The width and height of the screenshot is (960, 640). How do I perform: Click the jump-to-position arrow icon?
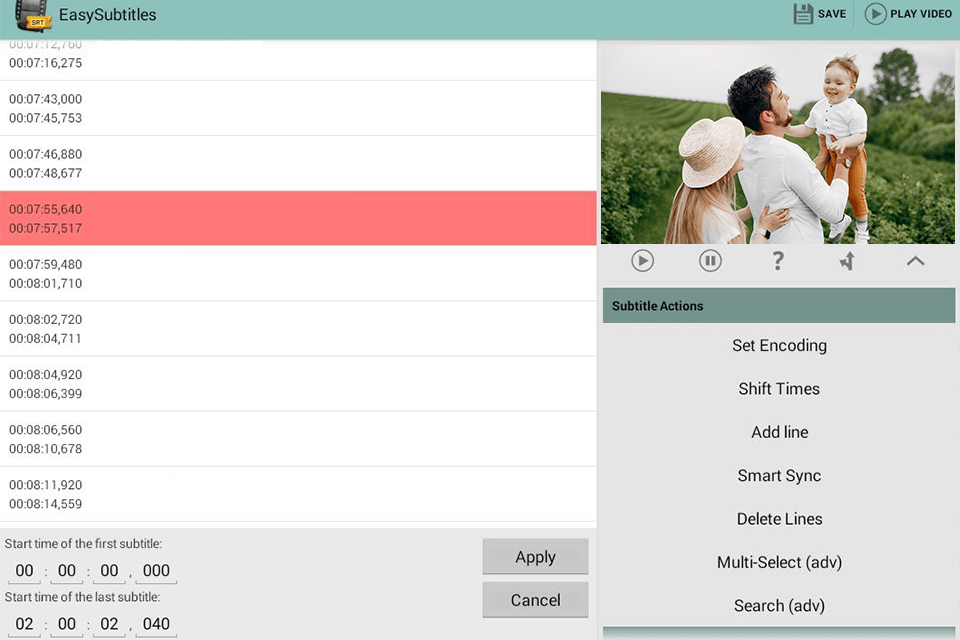(846, 260)
